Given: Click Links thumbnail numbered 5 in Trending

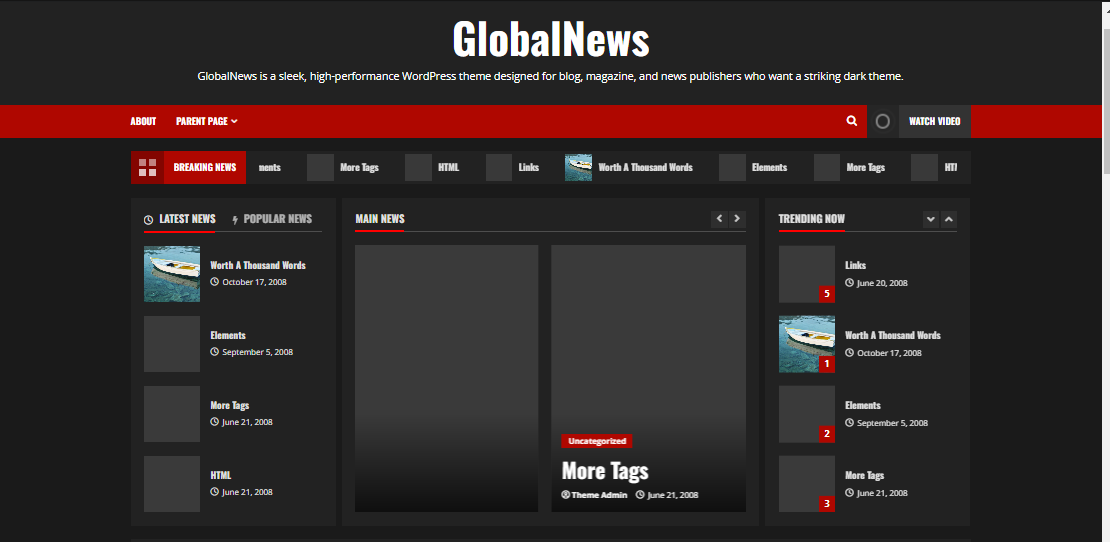Looking at the screenshot, I should tap(807, 274).
